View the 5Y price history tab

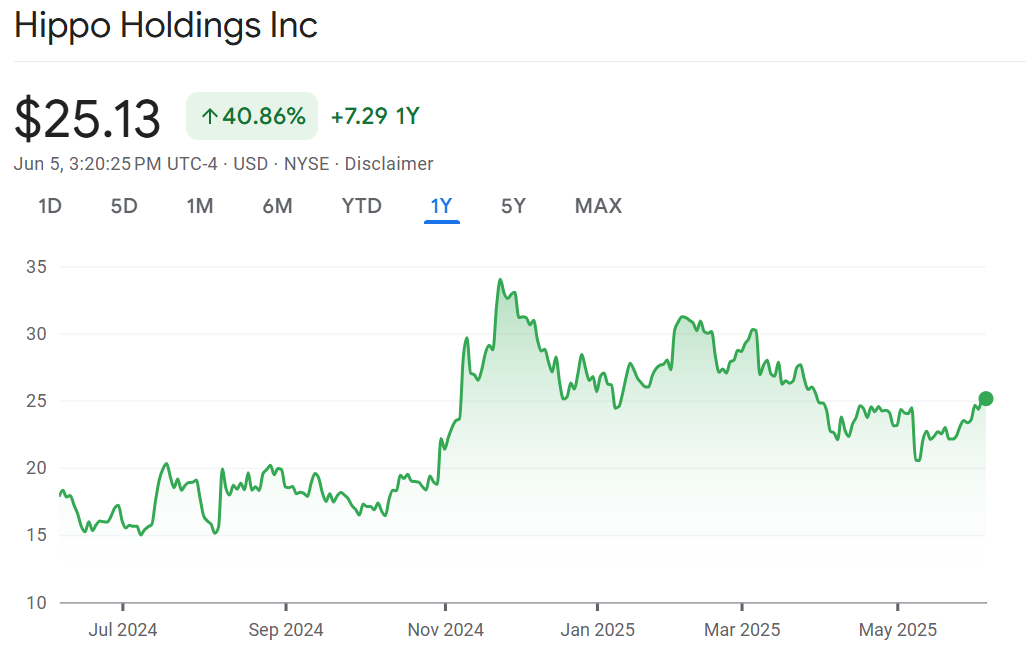click(513, 206)
